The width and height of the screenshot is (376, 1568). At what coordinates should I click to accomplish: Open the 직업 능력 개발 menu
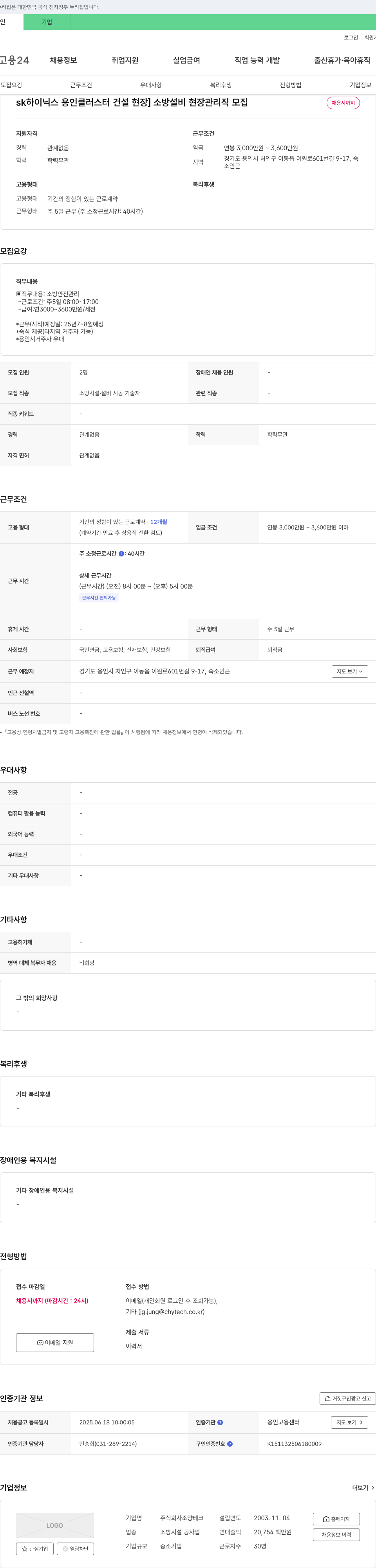(x=257, y=60)
